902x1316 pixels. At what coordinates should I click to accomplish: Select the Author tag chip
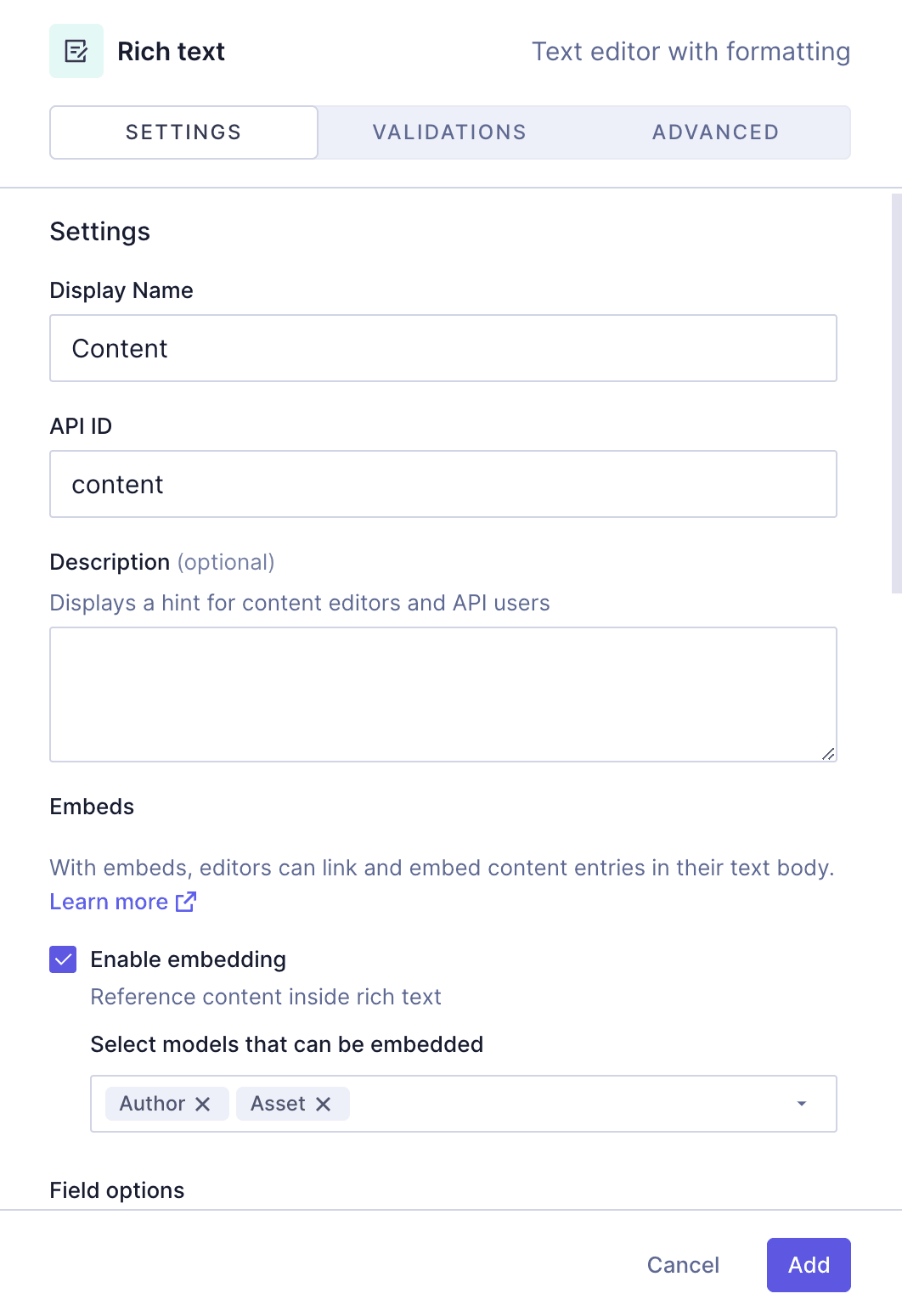point(153,1104)
